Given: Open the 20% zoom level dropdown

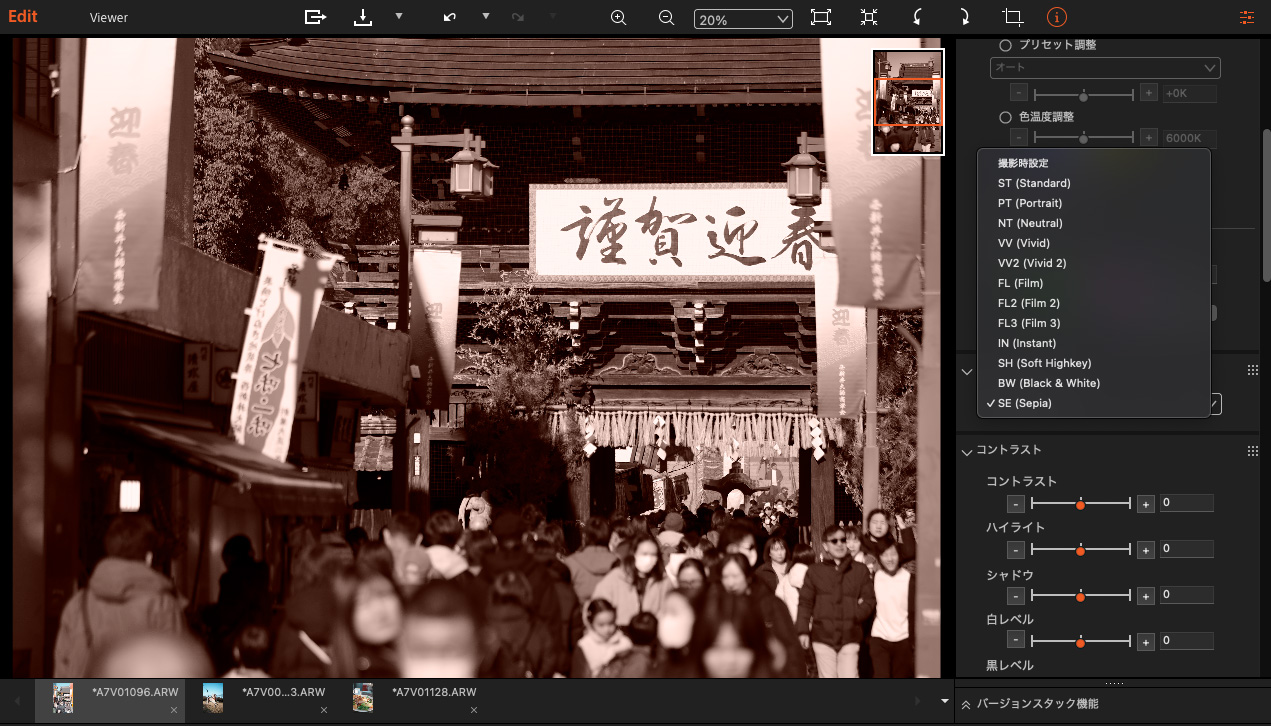Looking at the screenshot, I should coord(743,19).
